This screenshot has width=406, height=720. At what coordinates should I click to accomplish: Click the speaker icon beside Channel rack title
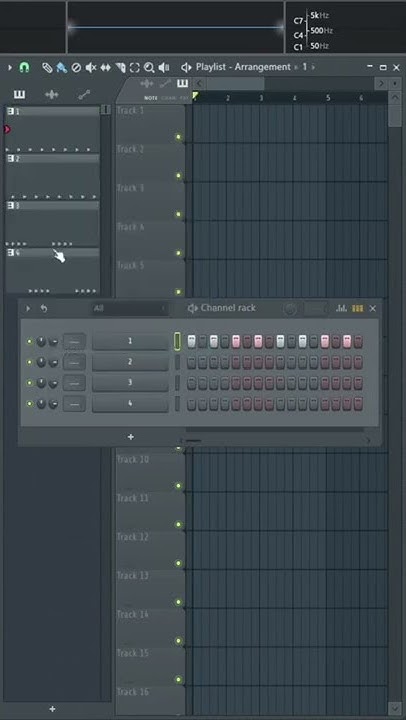click(192, 308)
